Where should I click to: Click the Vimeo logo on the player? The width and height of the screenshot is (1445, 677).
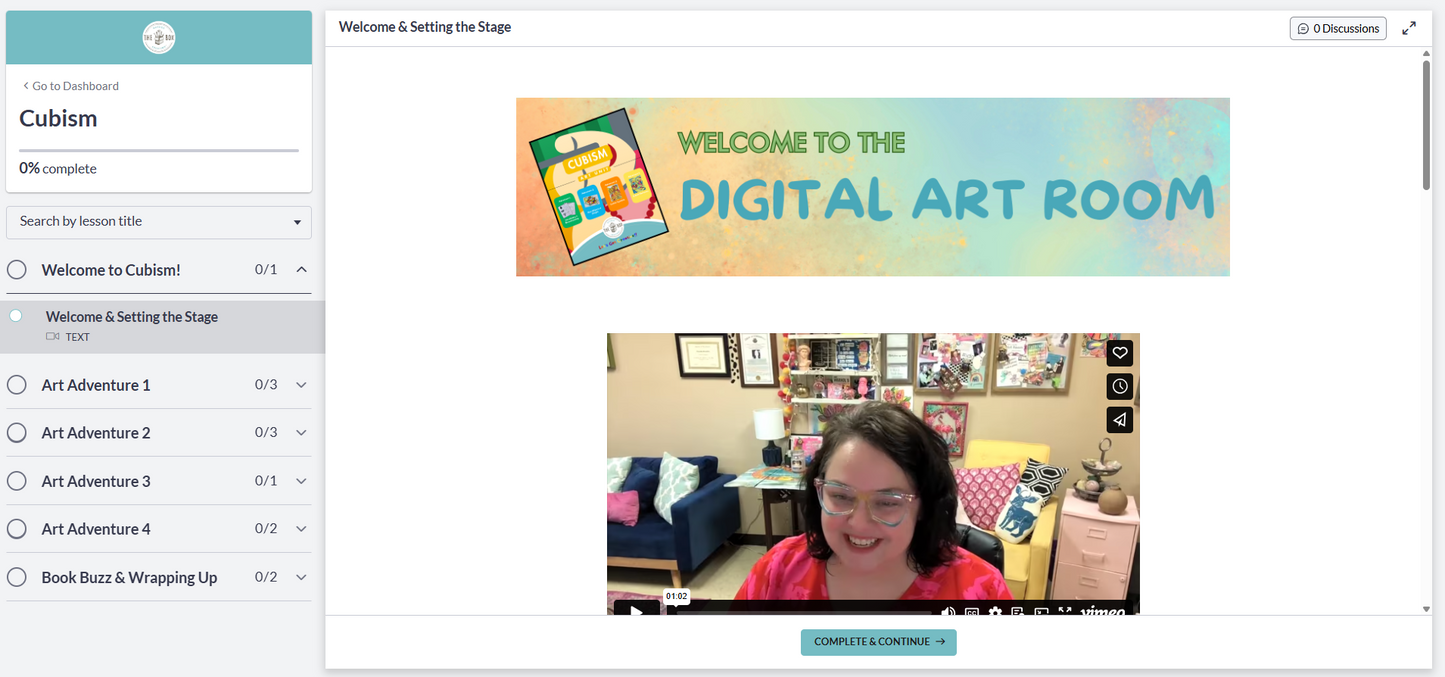(1103, 611)
